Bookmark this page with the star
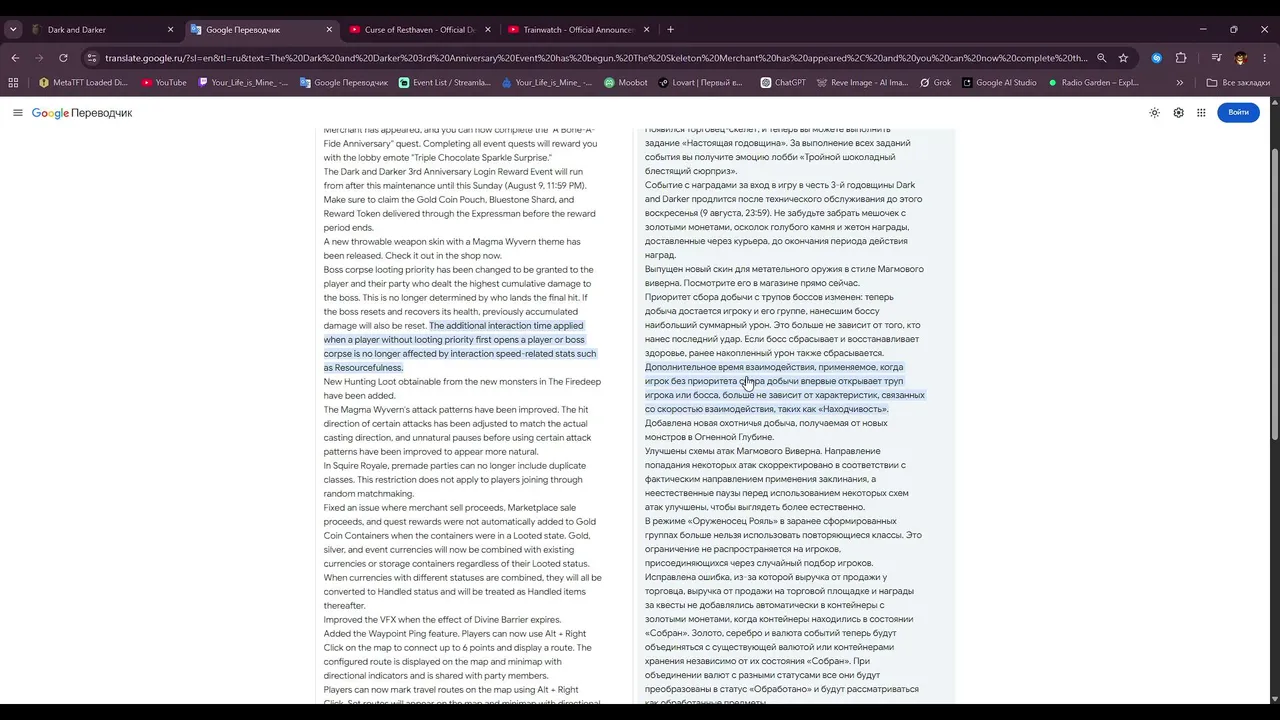 [1123, 58]
